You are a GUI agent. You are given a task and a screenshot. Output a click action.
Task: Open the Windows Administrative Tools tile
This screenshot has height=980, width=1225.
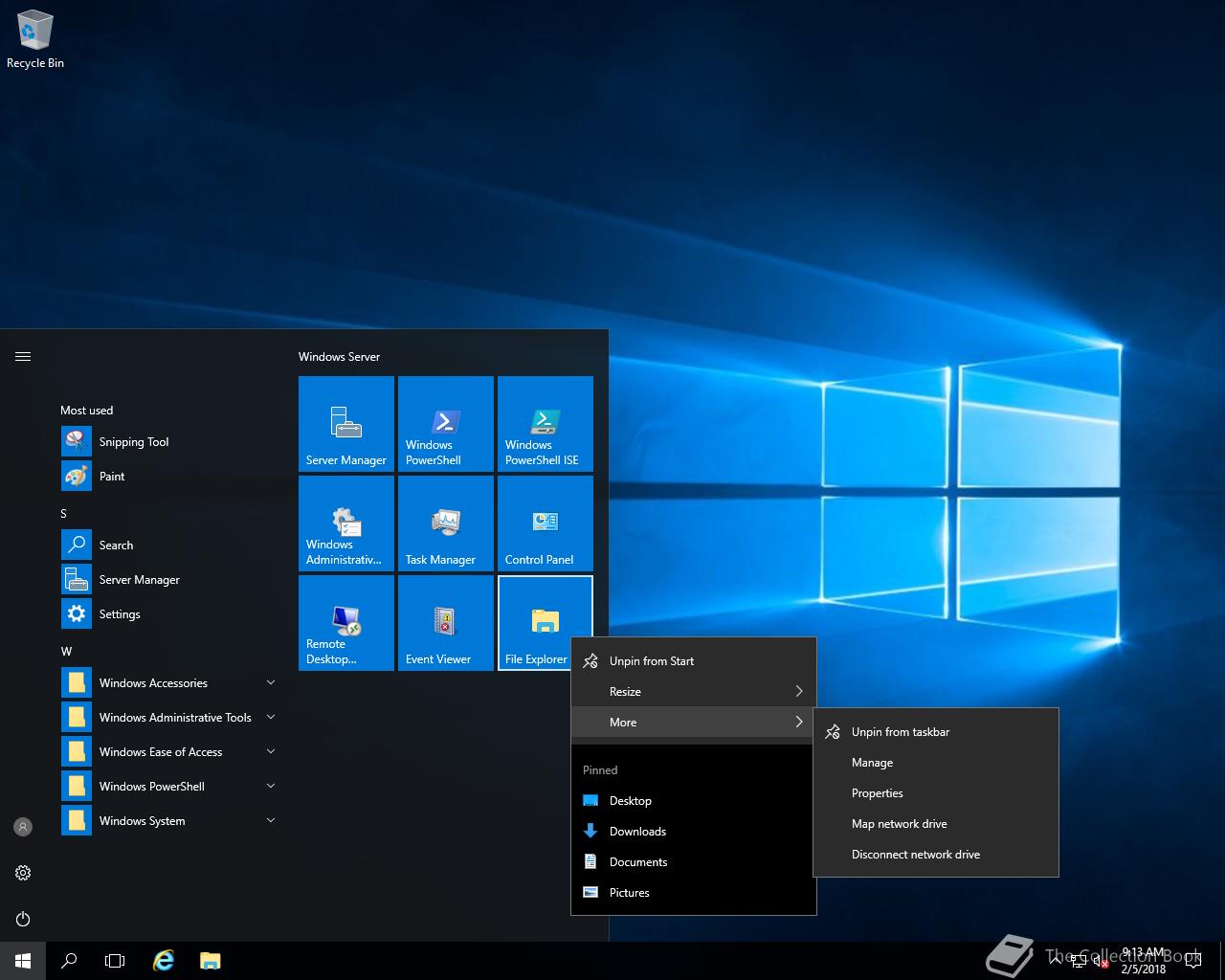[346, 523]
